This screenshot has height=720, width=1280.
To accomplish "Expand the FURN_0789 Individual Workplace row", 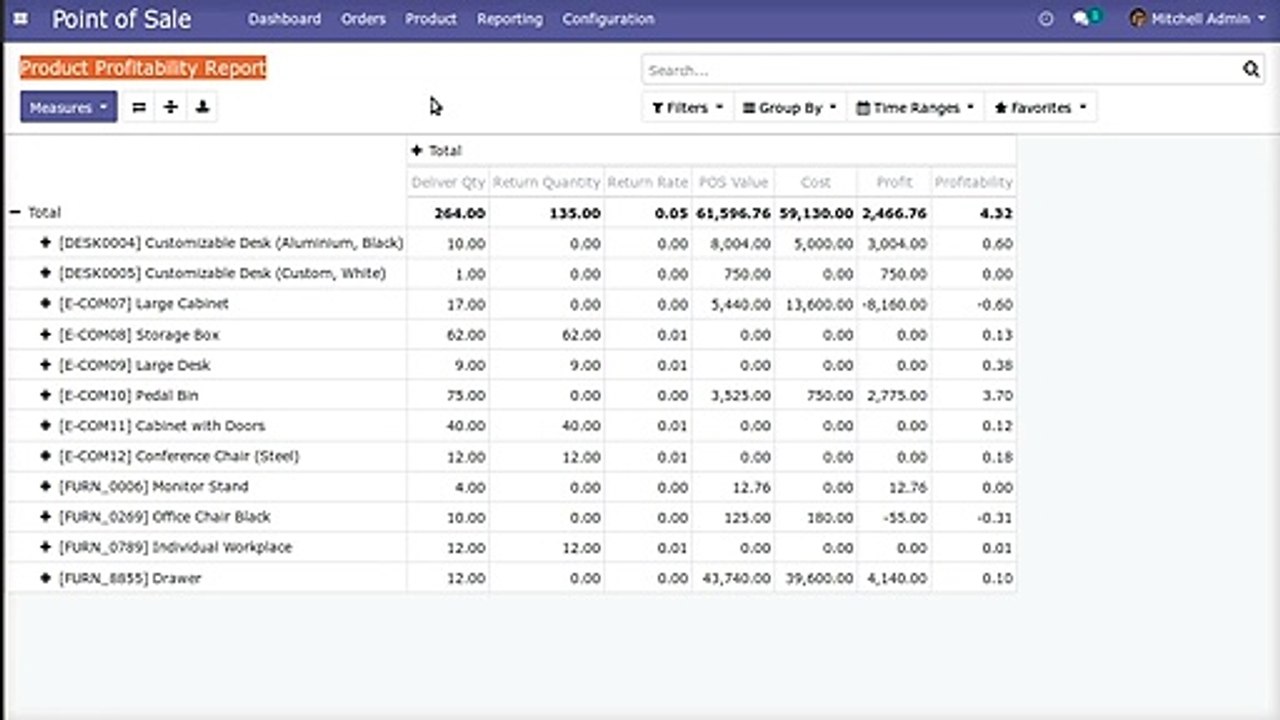I will click(x=46, y=548).
